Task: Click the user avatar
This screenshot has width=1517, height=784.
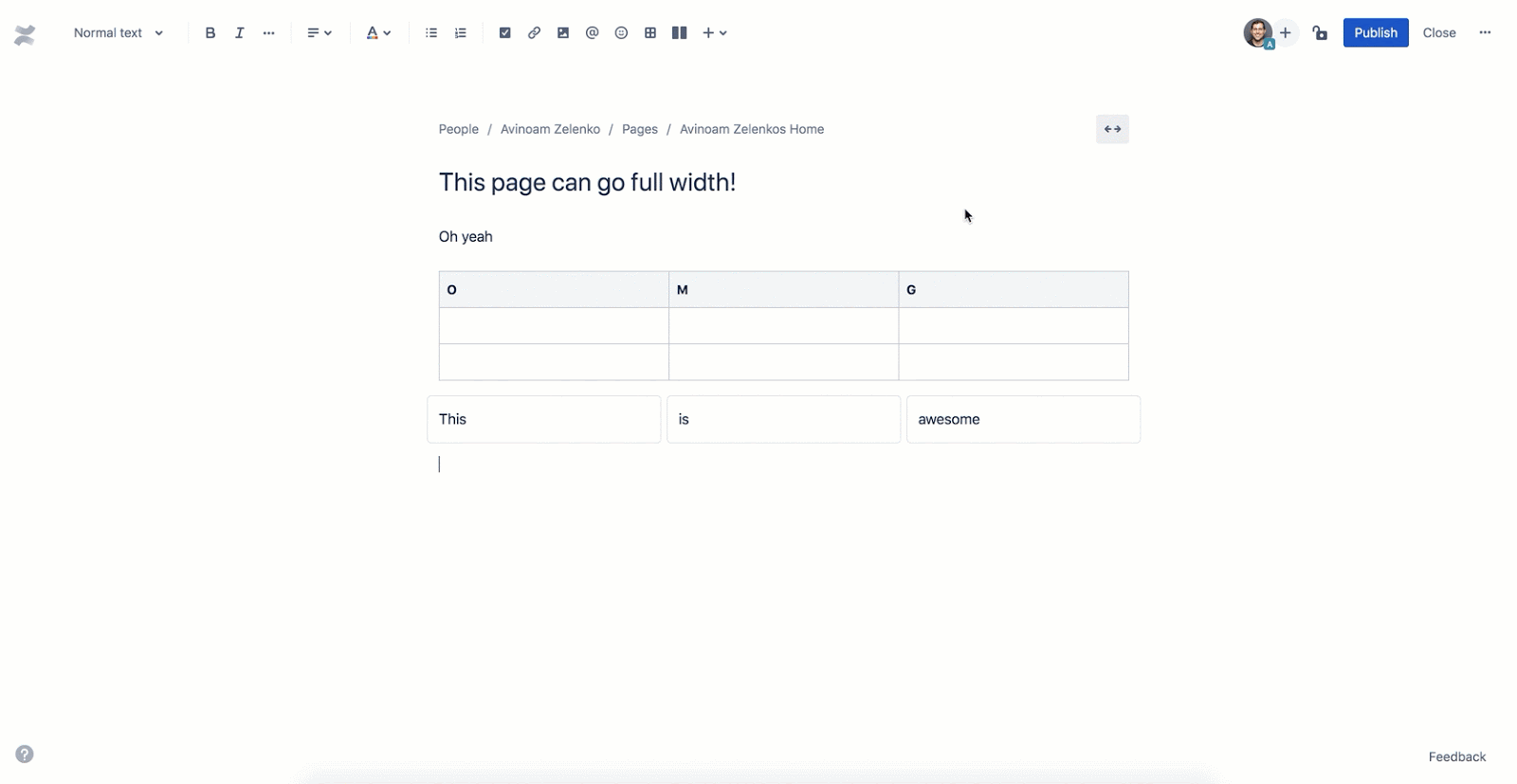Action: 1258,33
